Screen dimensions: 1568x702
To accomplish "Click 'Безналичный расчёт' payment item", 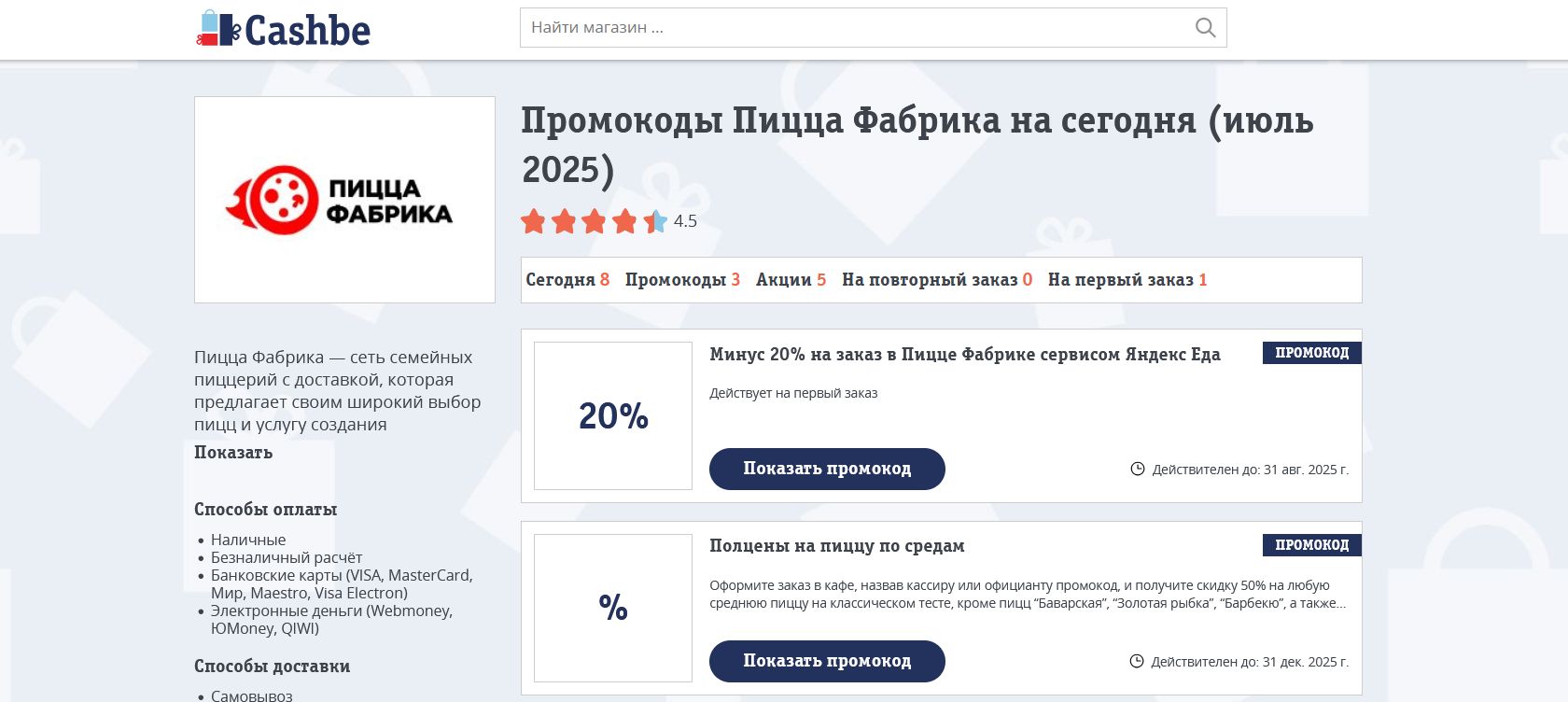I will pyautogui.click(x=287, y=557).
